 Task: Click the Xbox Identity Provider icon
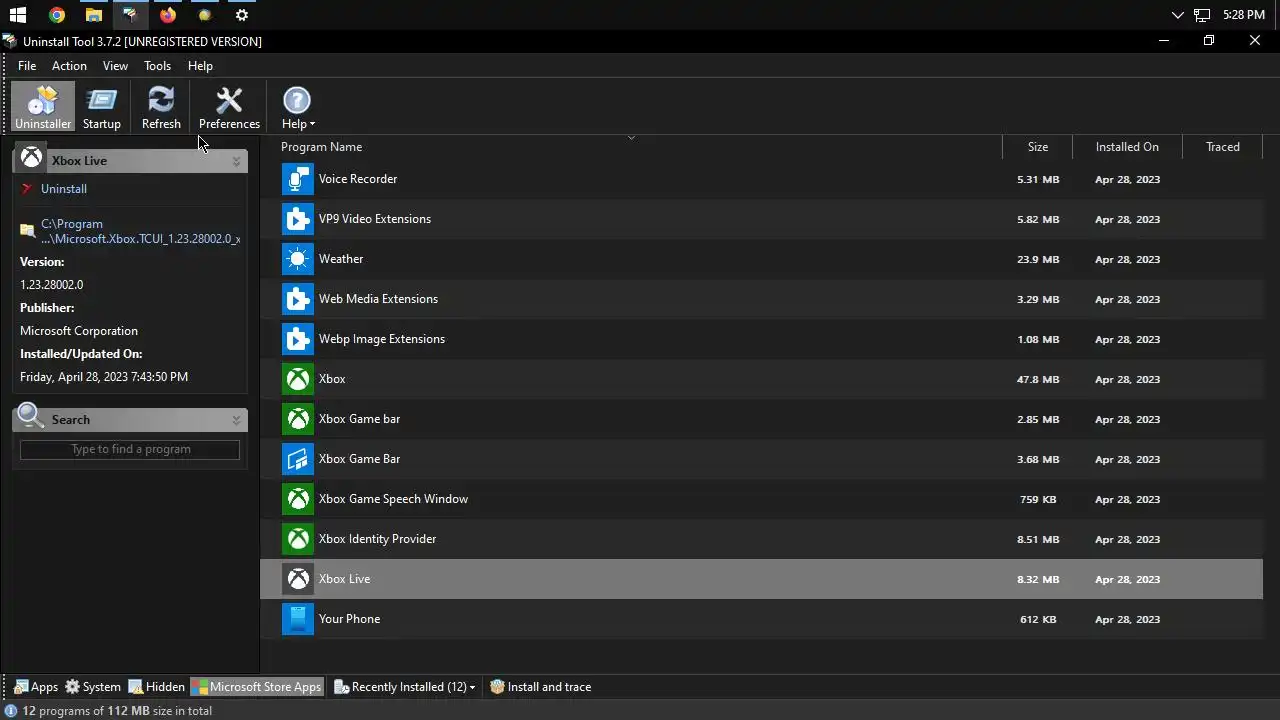click(298, 539)
